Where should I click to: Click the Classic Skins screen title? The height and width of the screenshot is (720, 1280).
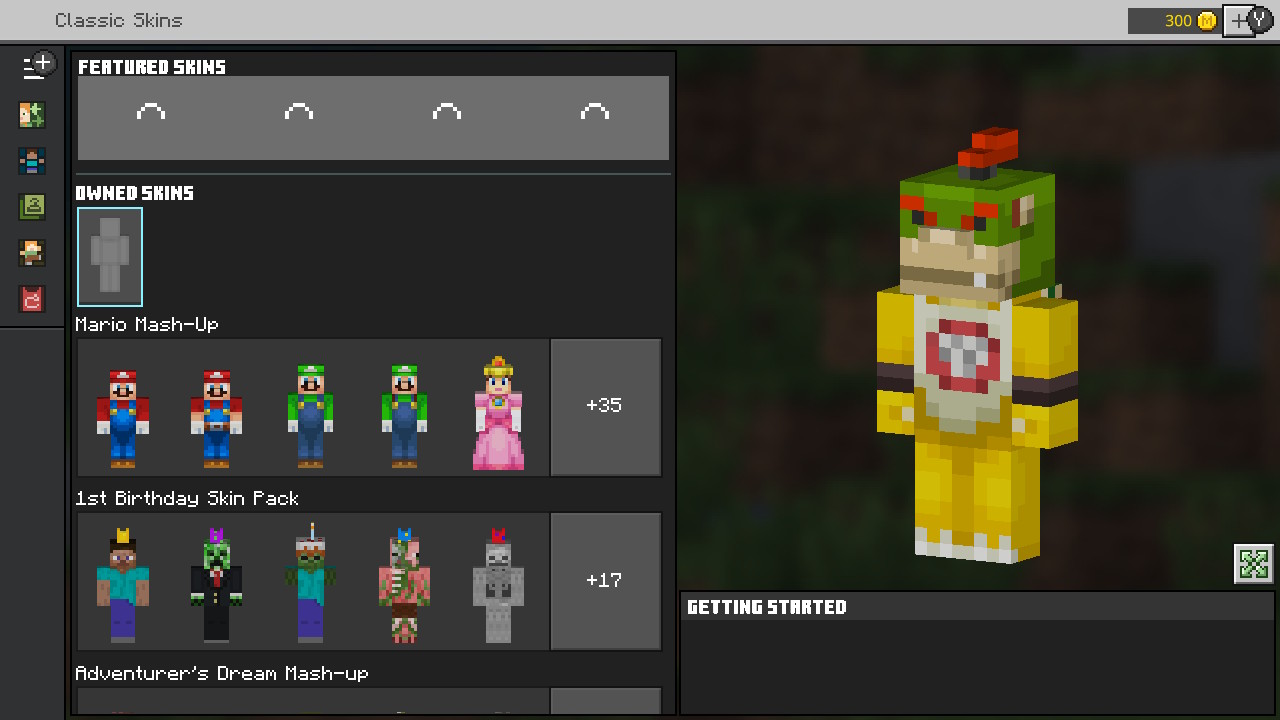pyautogui.click(x=119, y=20)
